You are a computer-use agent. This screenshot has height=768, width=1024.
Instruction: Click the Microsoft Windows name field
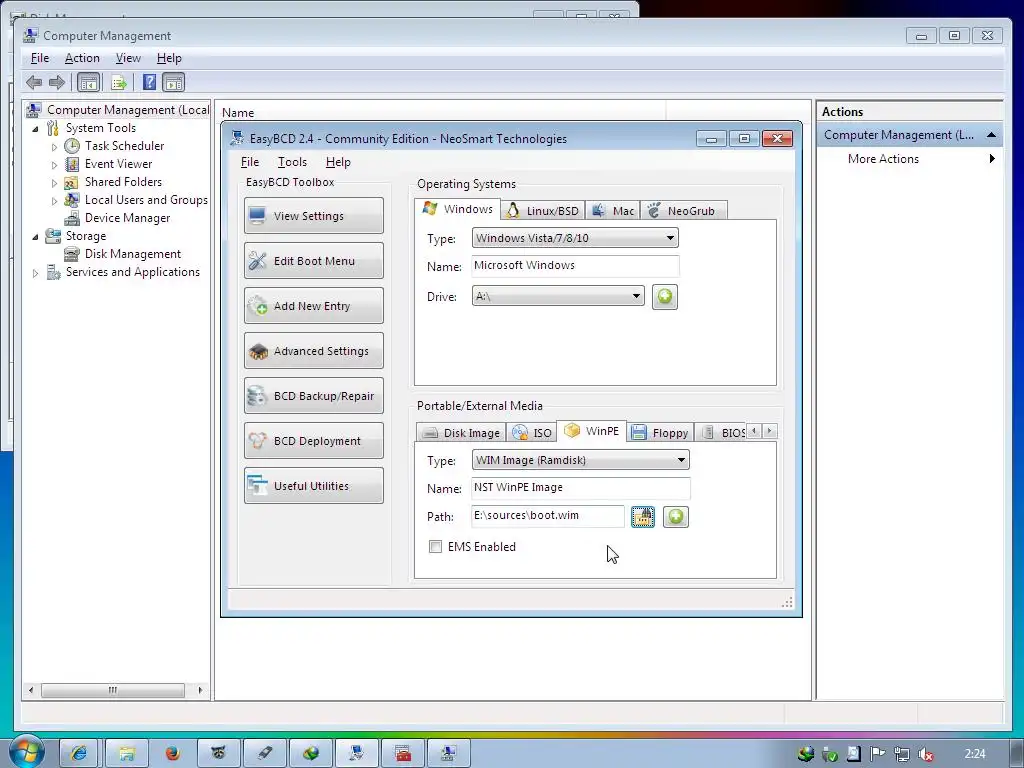[x=575, y=266]
